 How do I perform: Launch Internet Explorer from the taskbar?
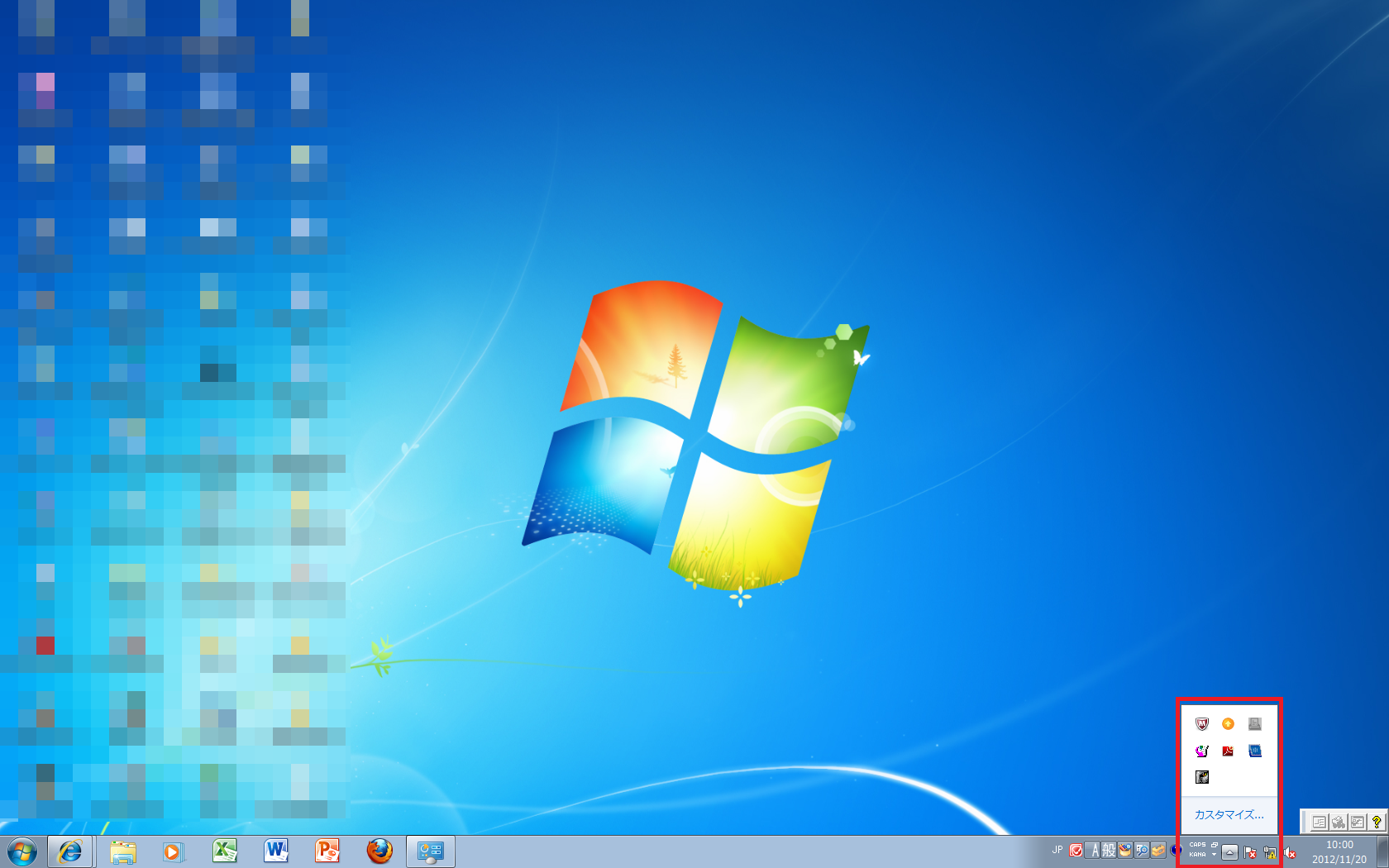coord(71,851)
